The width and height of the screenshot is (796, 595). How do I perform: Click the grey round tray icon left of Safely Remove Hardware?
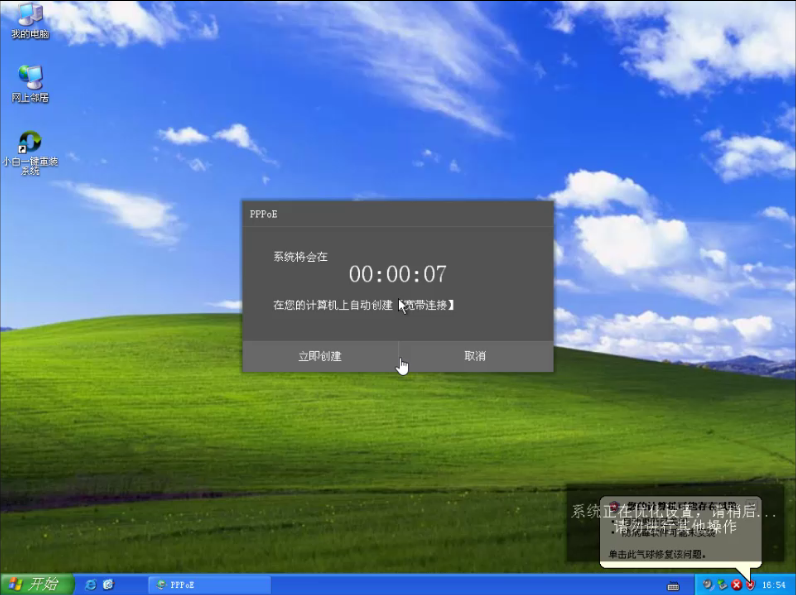pyautogui.click(x=708, y=584)
